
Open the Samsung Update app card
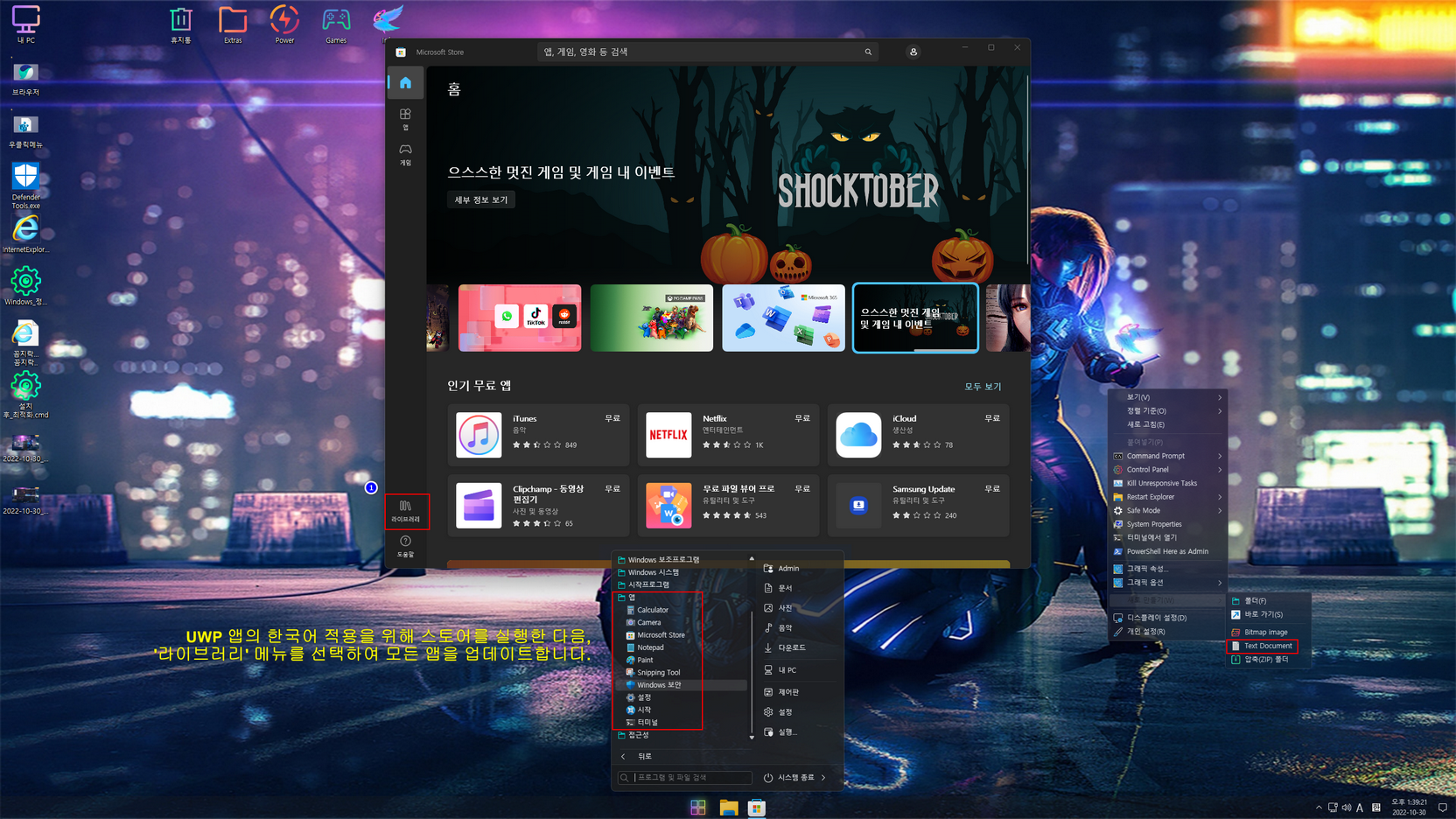(x=918, y=505)
